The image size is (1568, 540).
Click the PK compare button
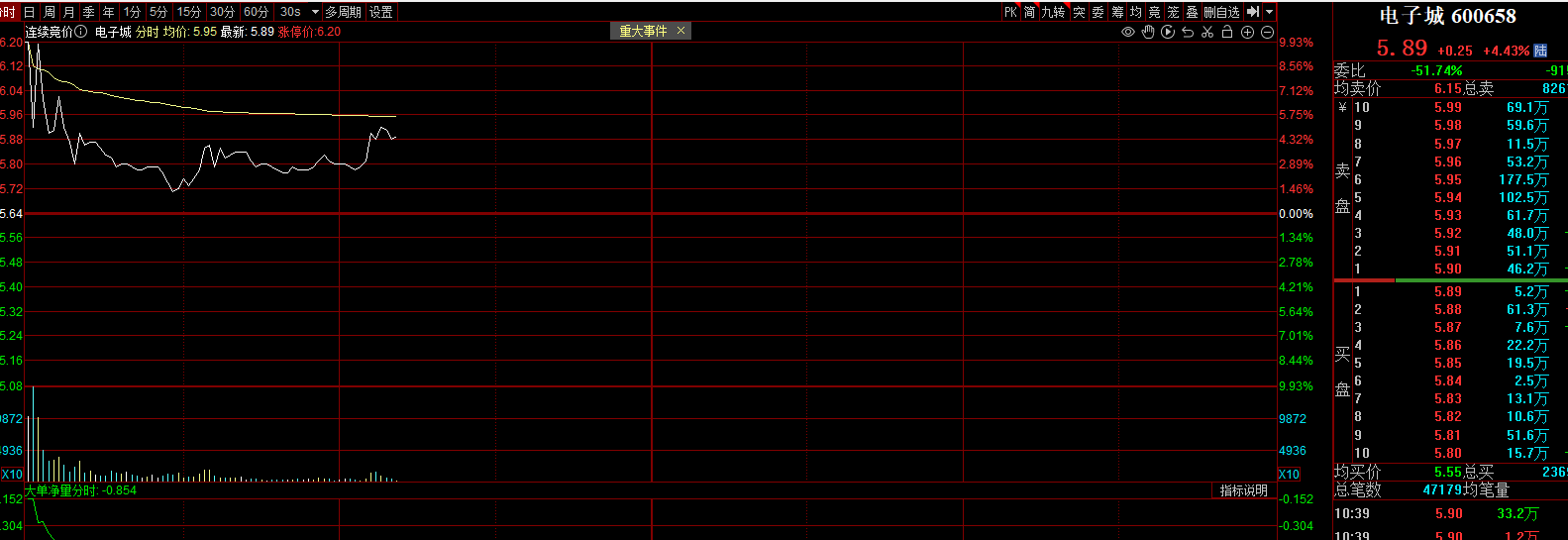(1010, 12)
